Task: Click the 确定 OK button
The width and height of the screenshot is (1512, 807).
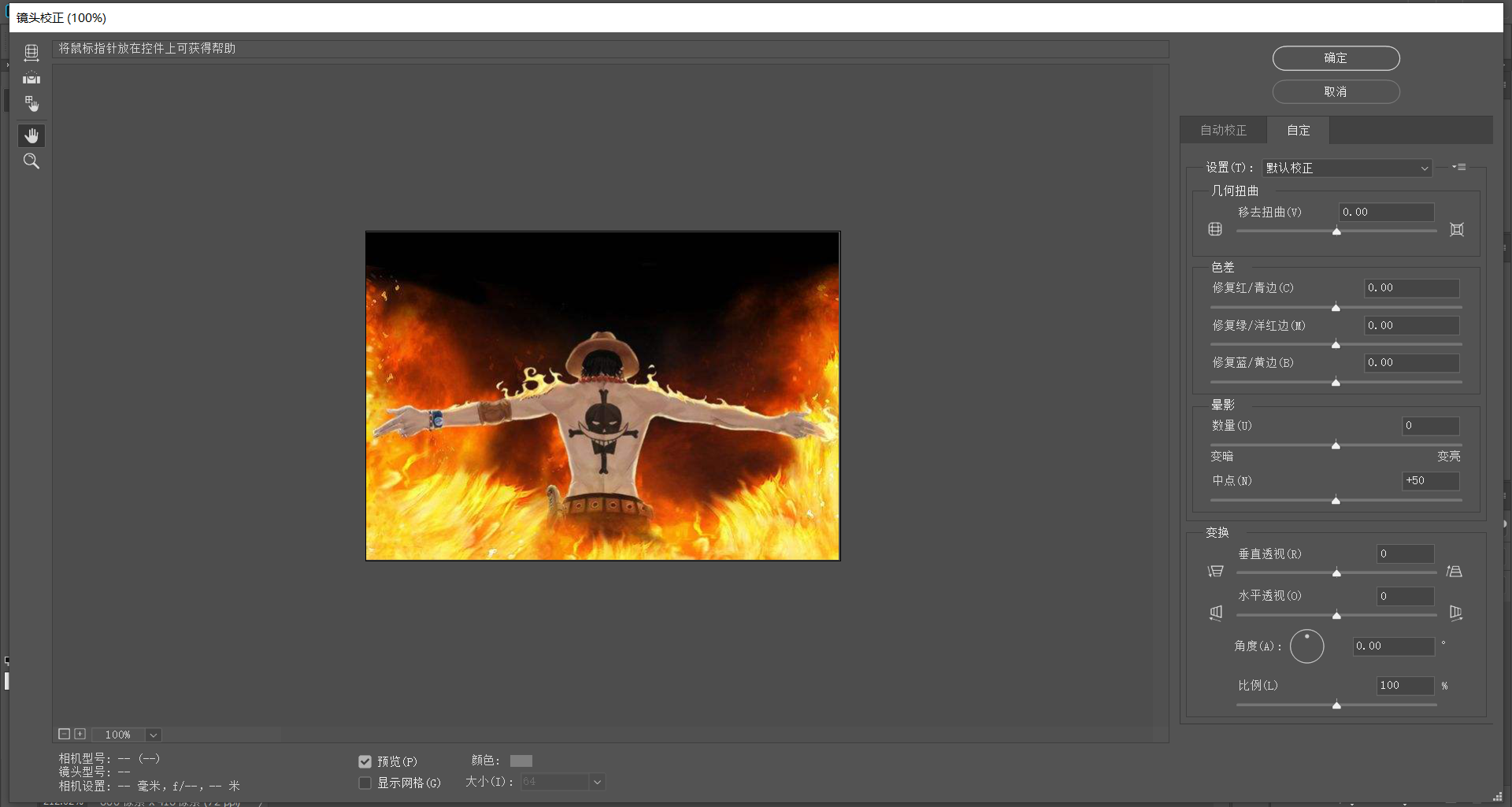Action: pyautogui.click(x=1336, y=58)
